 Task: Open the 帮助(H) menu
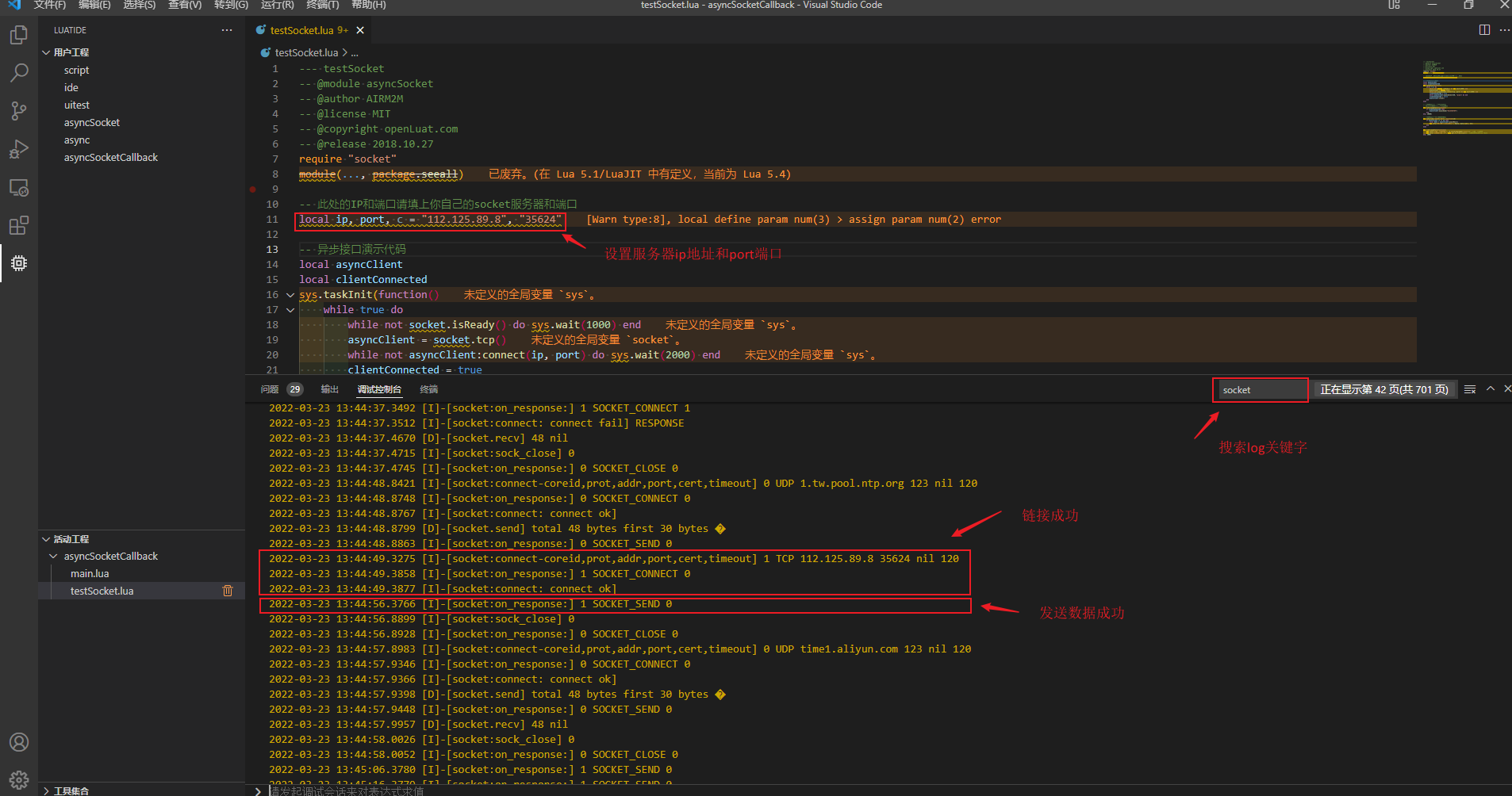point(369,5)
